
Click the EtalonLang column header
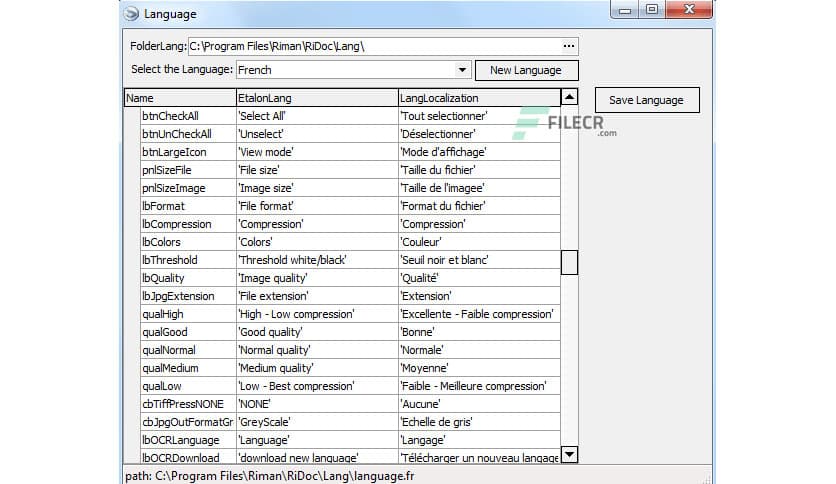316,98
